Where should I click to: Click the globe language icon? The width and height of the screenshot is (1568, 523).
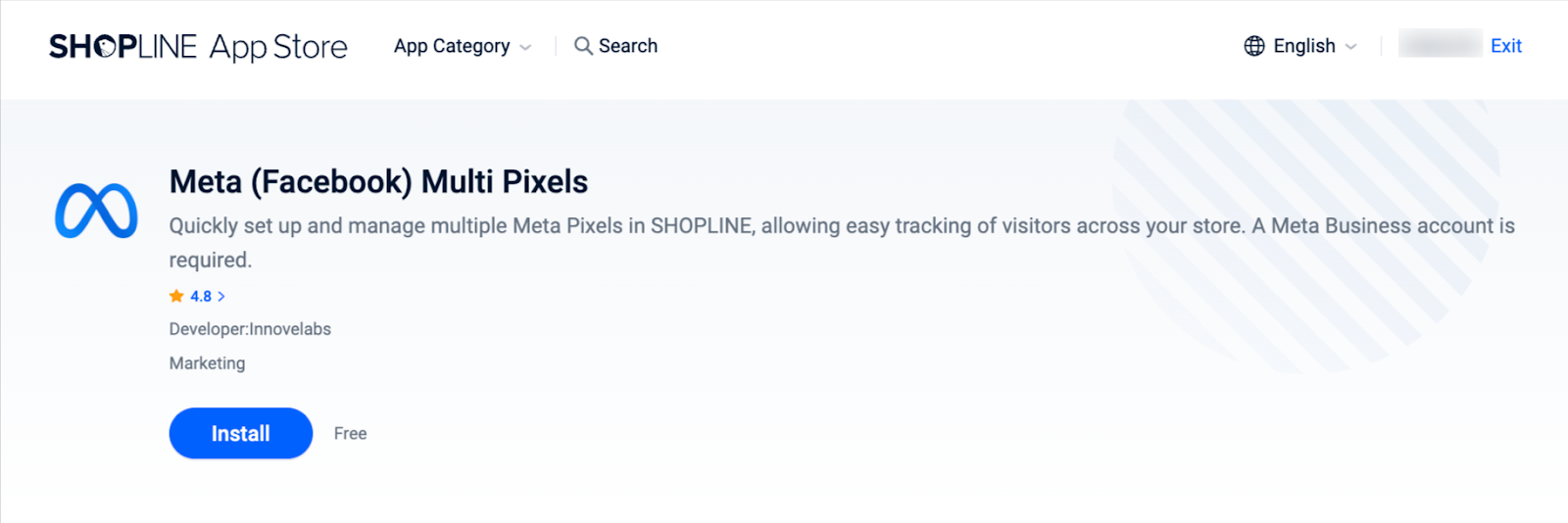[x=1254, y=46]
